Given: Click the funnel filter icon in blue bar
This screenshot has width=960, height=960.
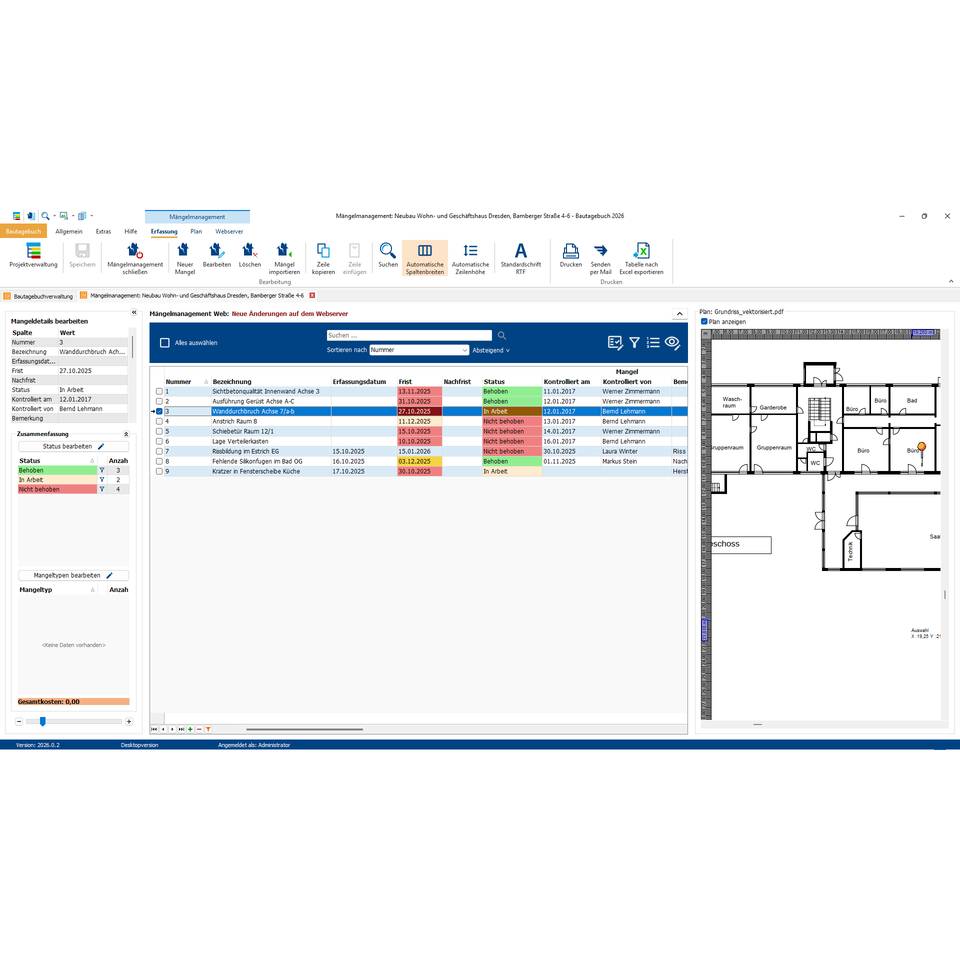Looking at the screenshot, I should [x=634, y=343].
